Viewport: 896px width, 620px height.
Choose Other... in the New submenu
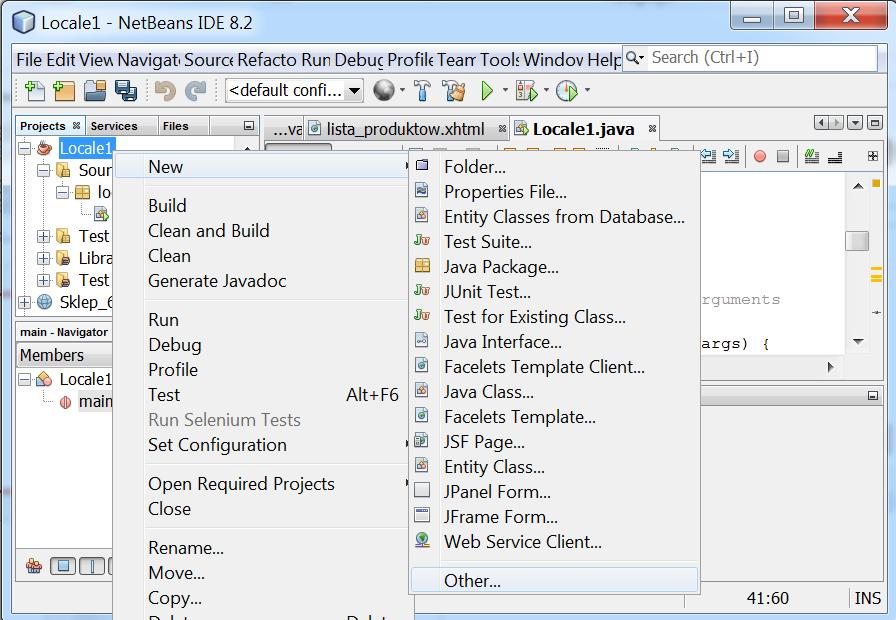point(554,581)
